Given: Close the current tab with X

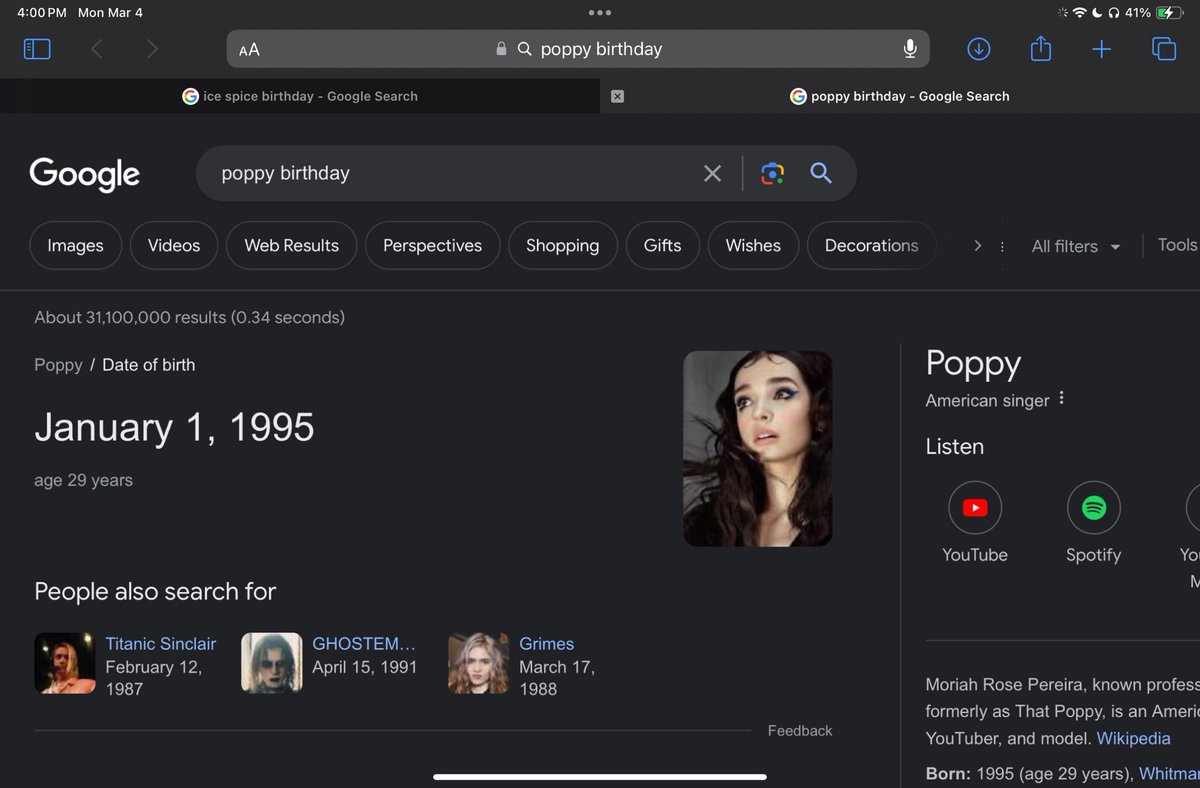Looking at the screenshot, I should [617, 96].
